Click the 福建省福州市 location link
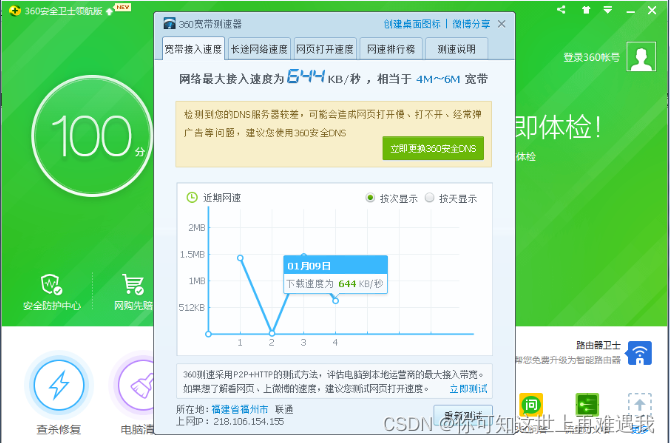670x443 pixels. tap(240, 409)
